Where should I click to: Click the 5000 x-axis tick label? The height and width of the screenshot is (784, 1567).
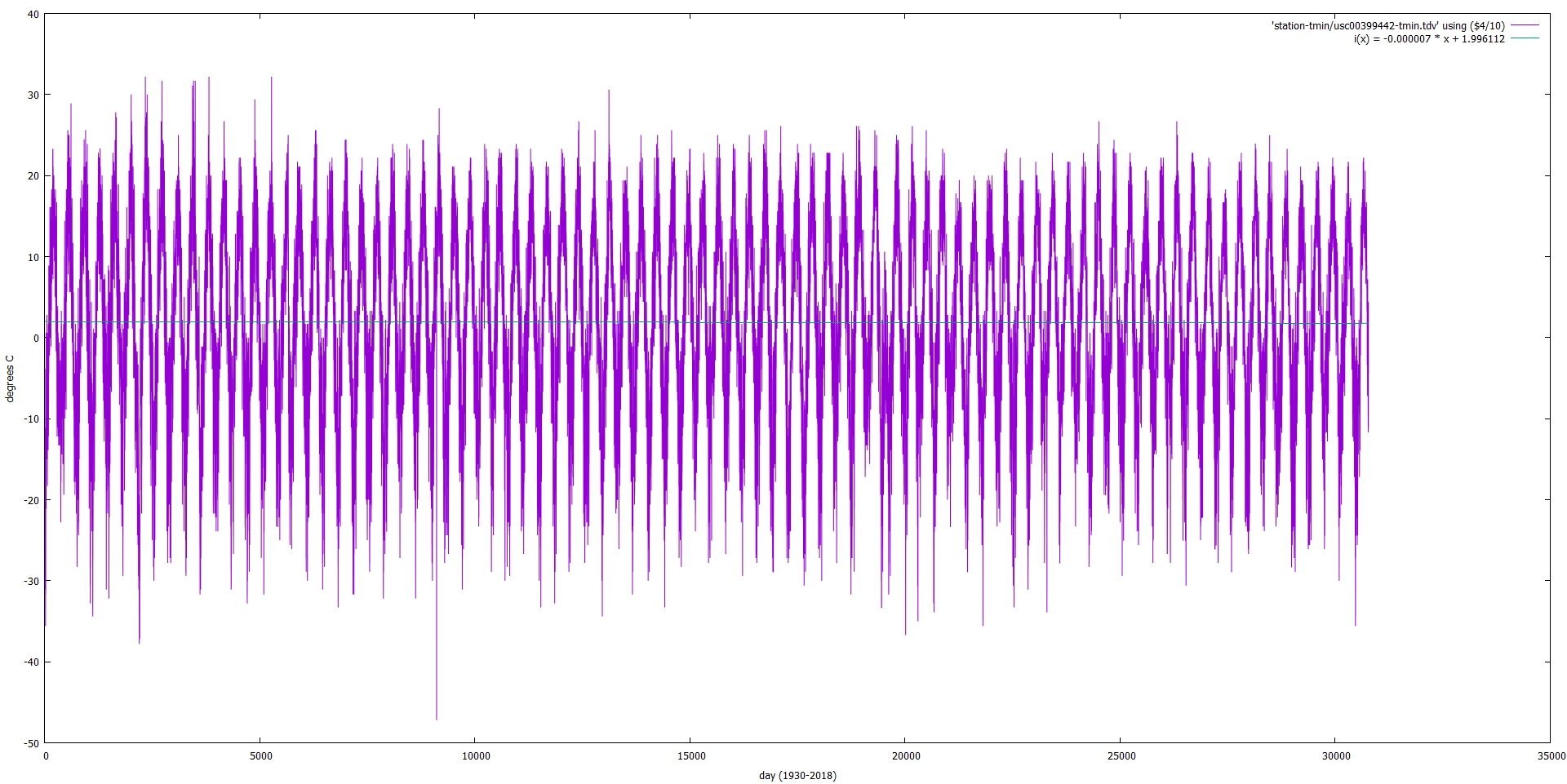[261, 756]
